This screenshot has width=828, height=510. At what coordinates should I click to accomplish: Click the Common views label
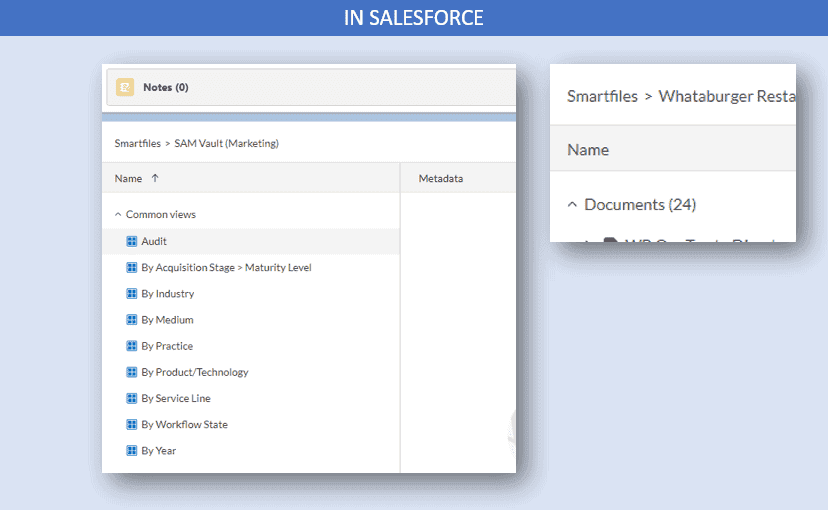point(161,214)
